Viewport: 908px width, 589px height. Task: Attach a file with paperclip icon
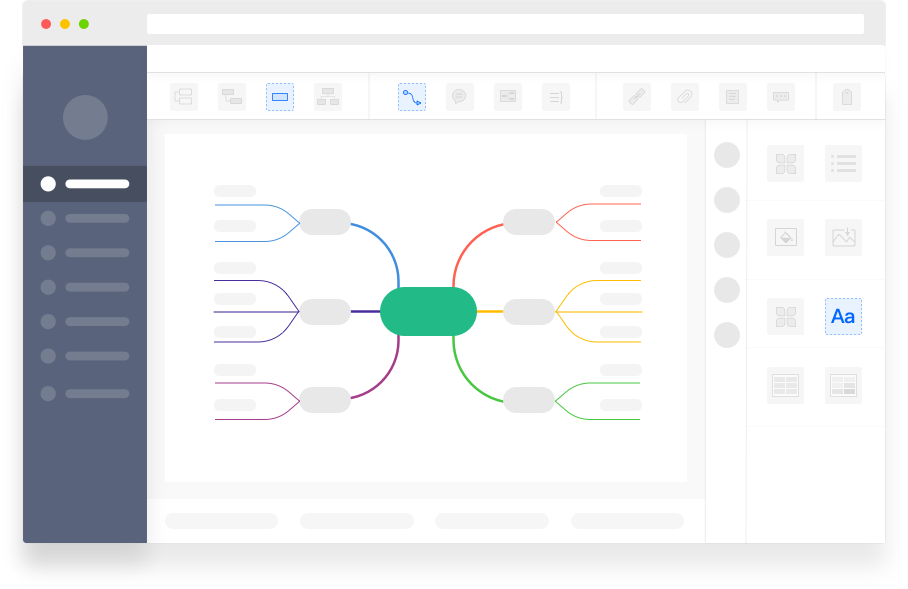click(x=685, y=97)
